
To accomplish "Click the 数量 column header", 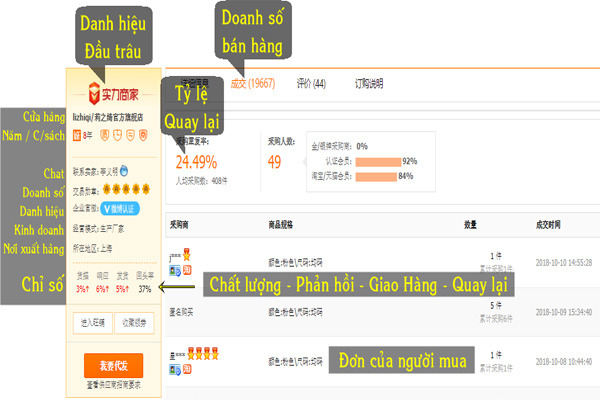I will (x=470, y=225).
